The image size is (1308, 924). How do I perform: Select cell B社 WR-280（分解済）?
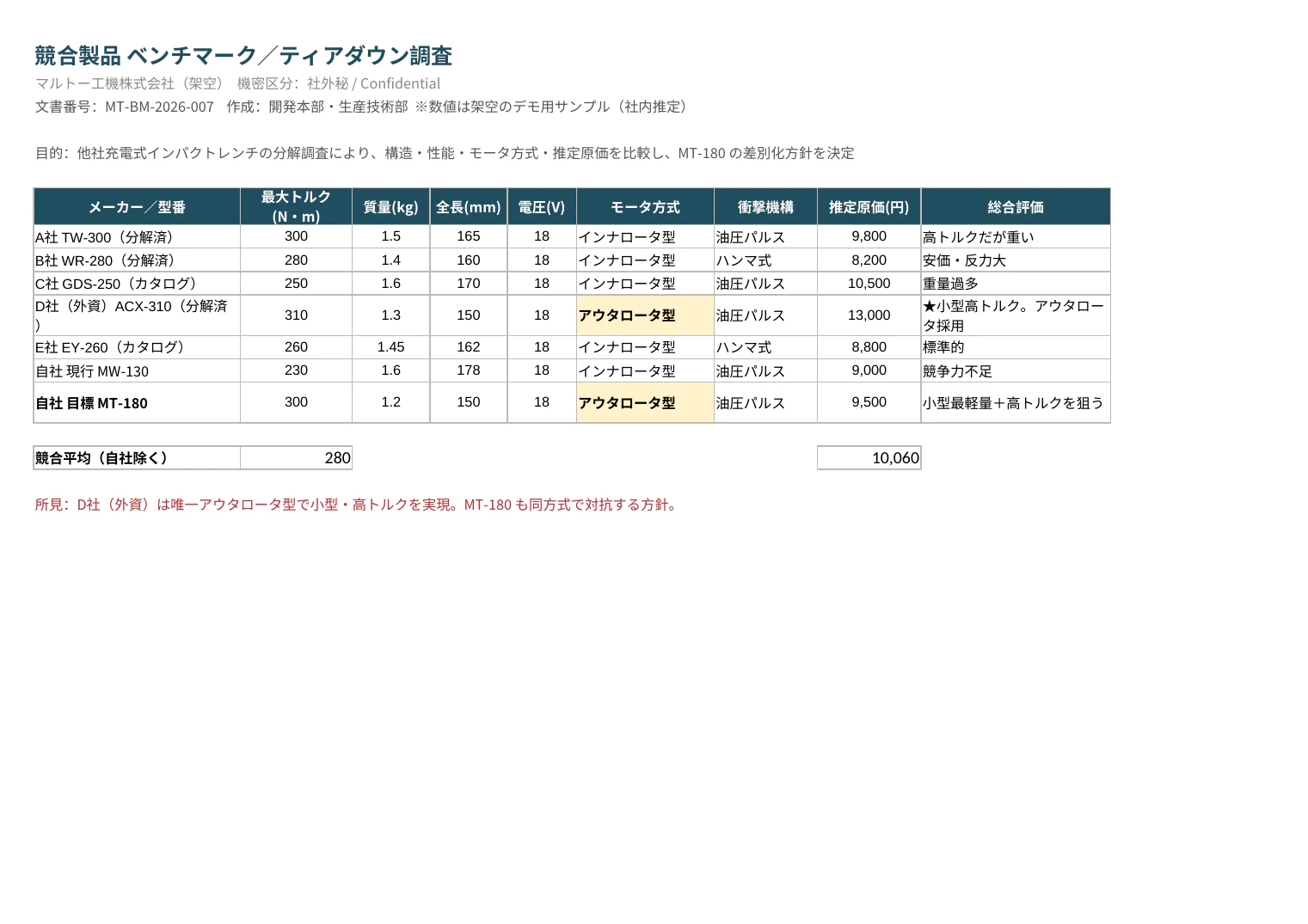137,260
